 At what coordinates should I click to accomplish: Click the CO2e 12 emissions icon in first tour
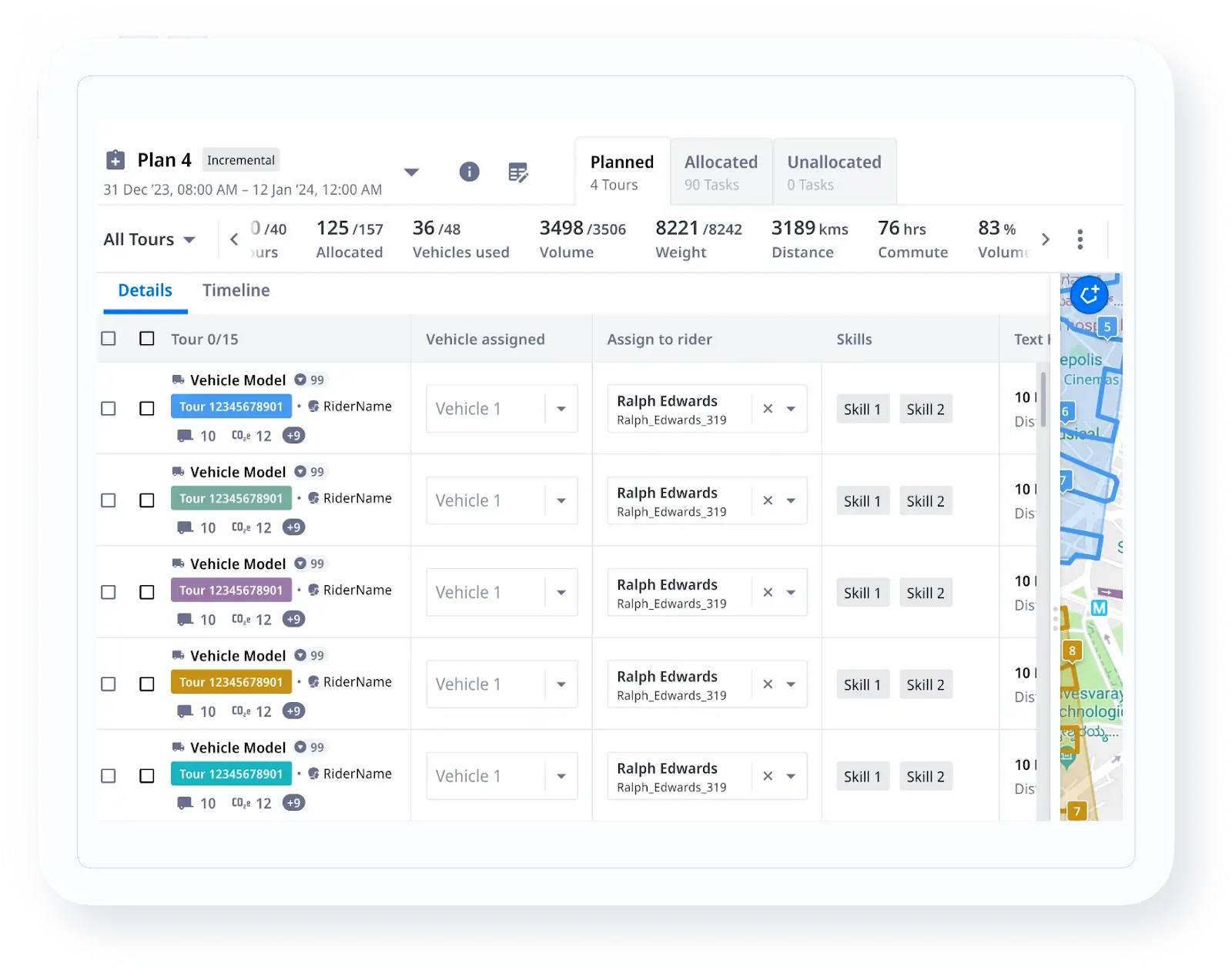tap(241, 435)
